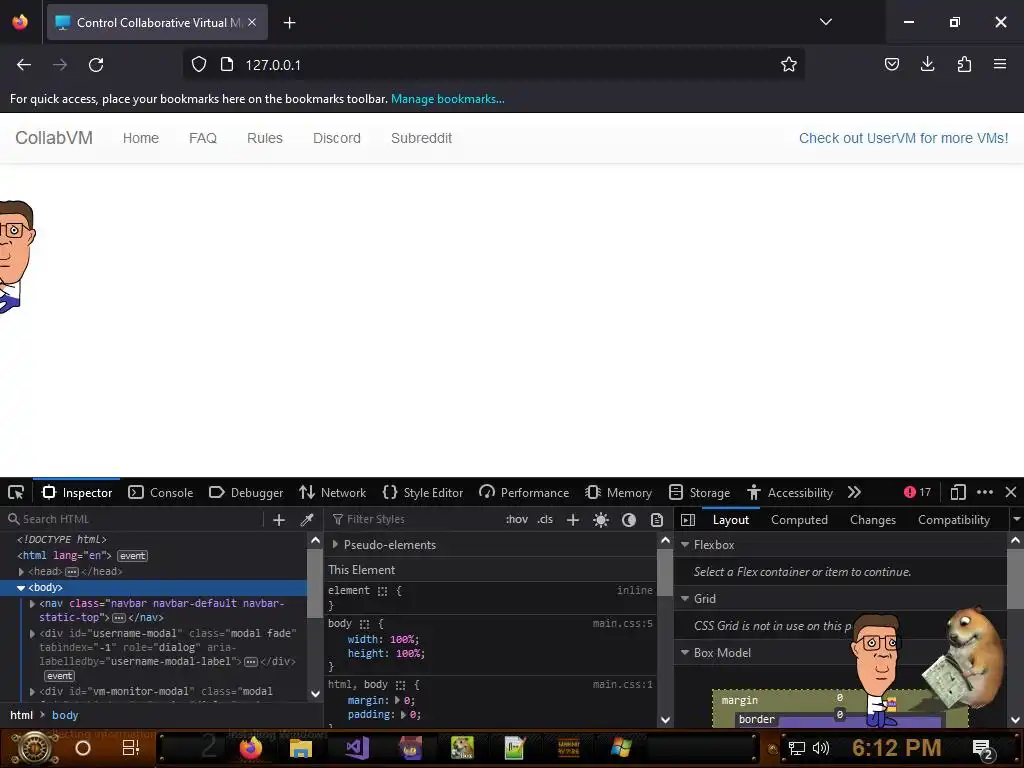Toggle :hov pseudo-class panel

[517, 519]
